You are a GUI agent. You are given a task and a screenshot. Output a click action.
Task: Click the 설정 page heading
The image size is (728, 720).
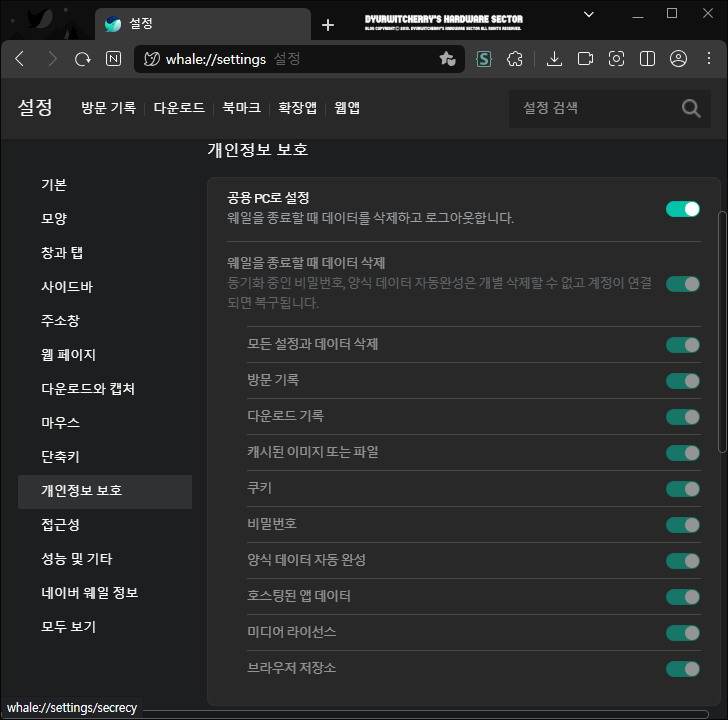[35, 108]
